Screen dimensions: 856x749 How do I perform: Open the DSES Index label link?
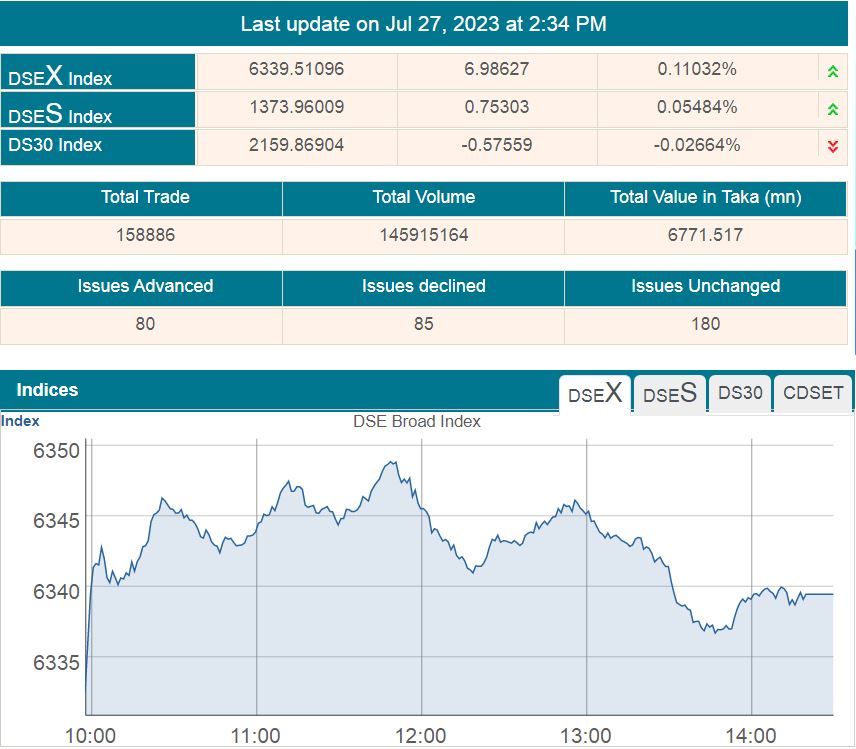coord(60,114)
